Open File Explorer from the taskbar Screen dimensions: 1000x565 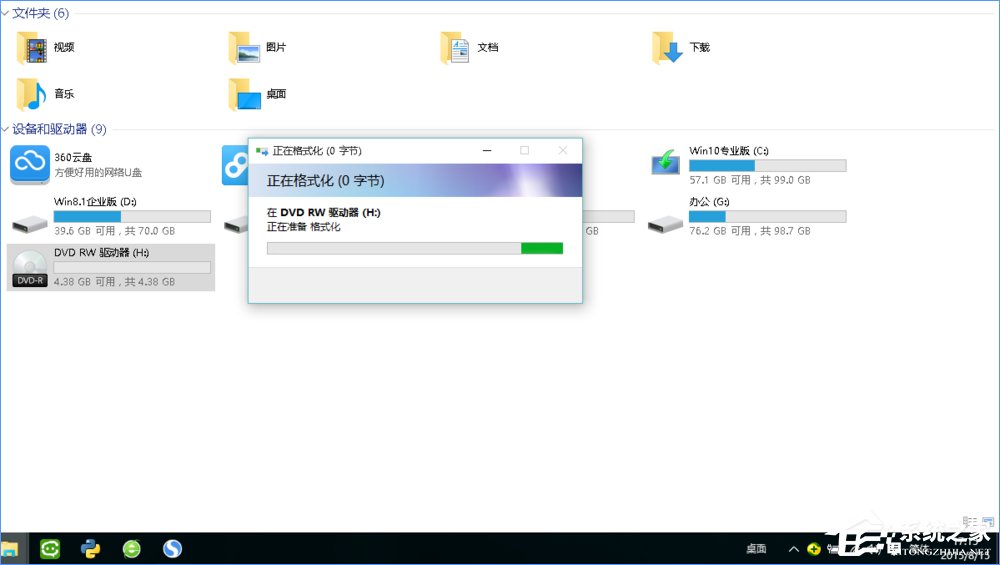[x=11, y=549]
